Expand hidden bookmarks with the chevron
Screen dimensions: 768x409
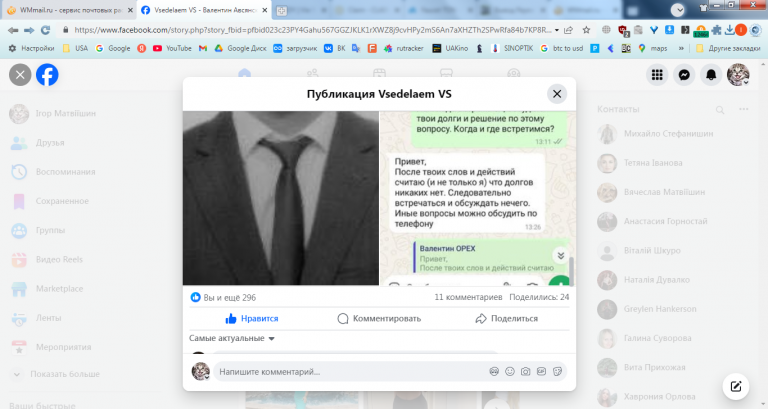tap(681, 48)
